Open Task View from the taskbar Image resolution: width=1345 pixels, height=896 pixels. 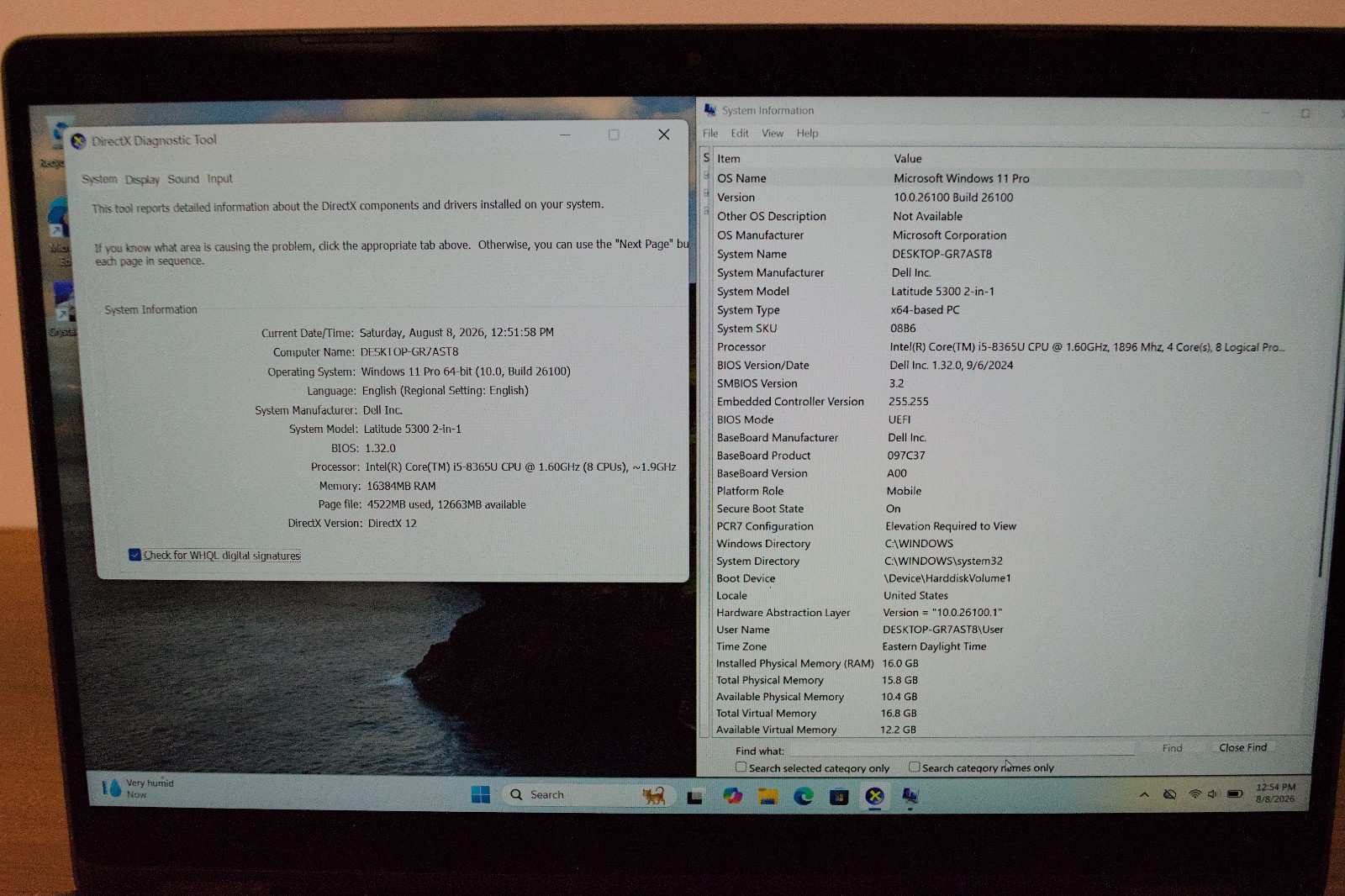tap(695, 796)
